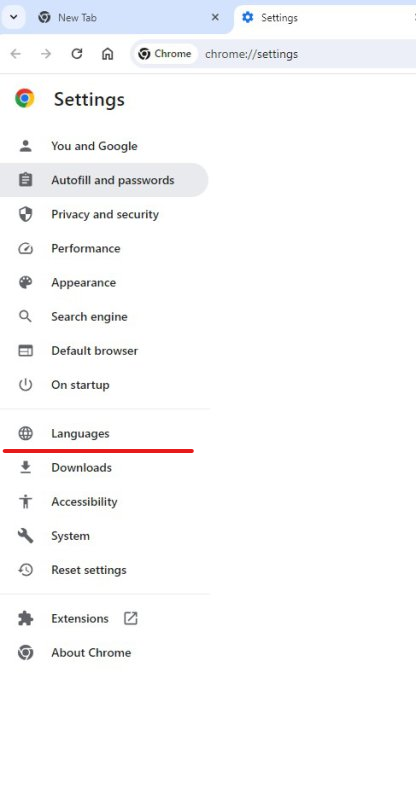The width and height of the screenshot is (416, 800).
Task: Close the New Tab tab
Action: point(215,17)
